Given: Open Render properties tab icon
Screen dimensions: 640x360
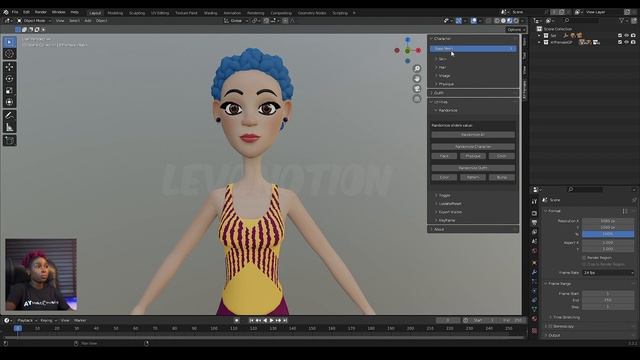Looking at the screenshot, I should pyautogui.click(x=534, y=213).
